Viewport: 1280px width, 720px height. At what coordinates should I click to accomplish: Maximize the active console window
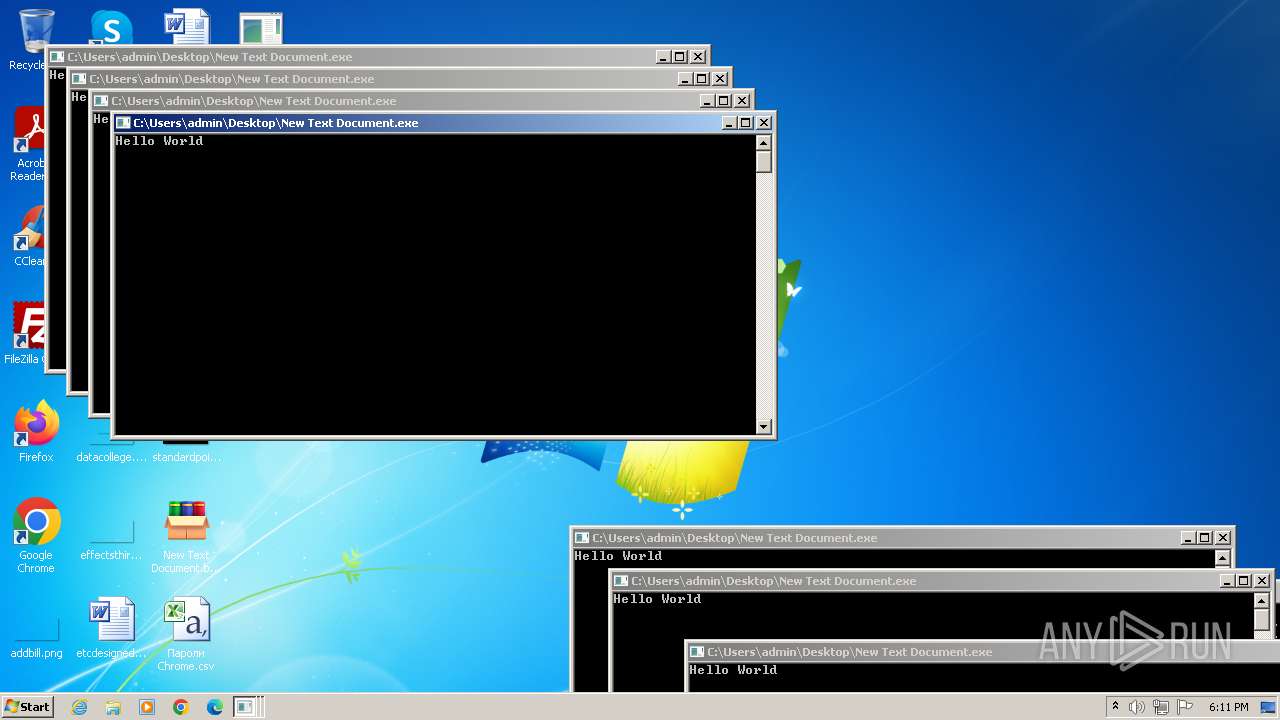[746, 123]
